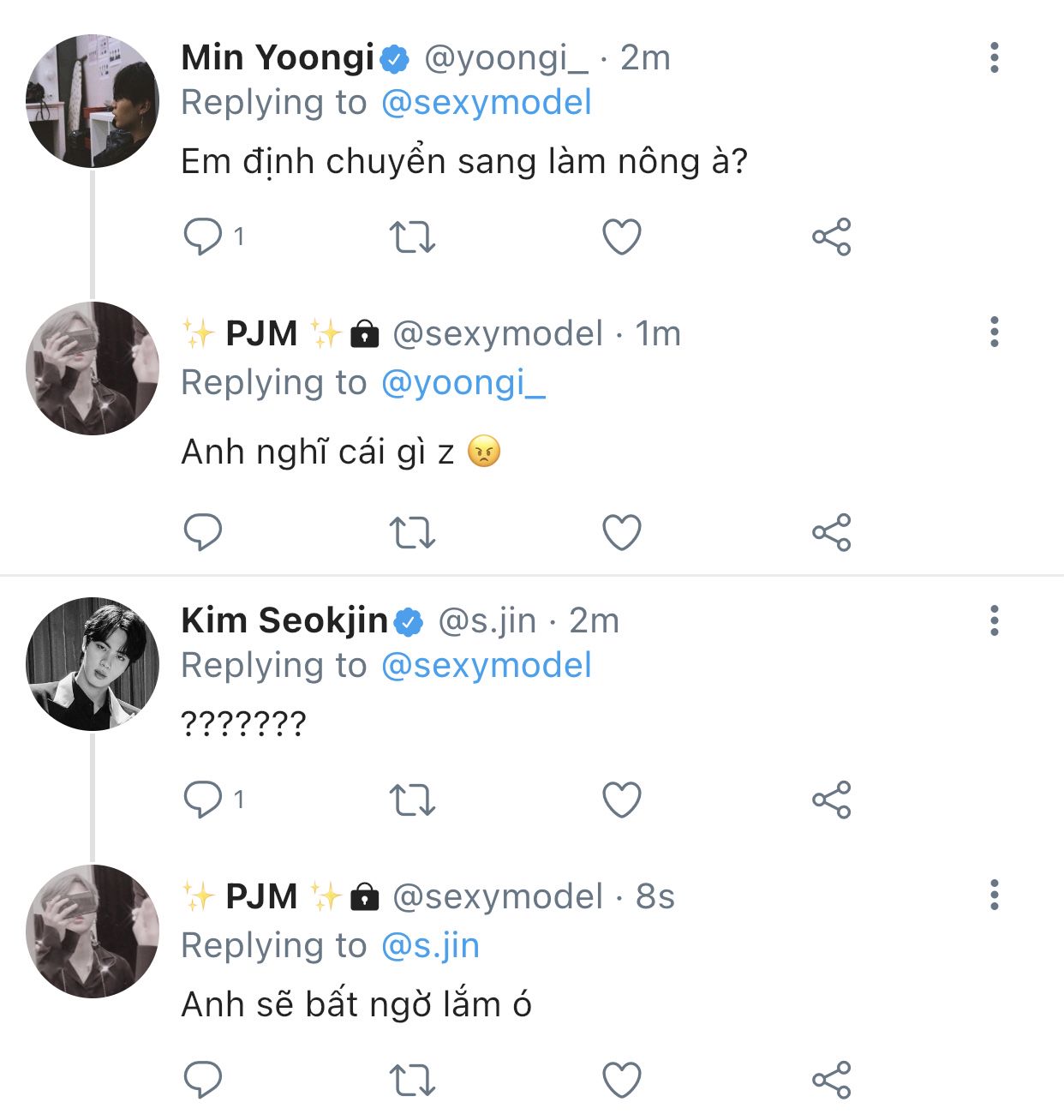1064x1120 pixels.
Task: Like PJM's "Anh nghĩ cái gì z" tweet
Action: pos(622,532)
